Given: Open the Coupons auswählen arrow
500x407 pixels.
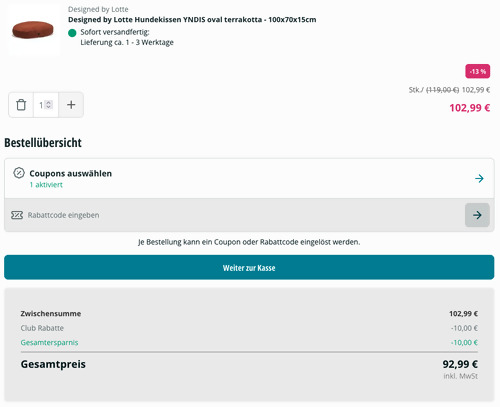Looking at the screenshot, I should point(479,178).
